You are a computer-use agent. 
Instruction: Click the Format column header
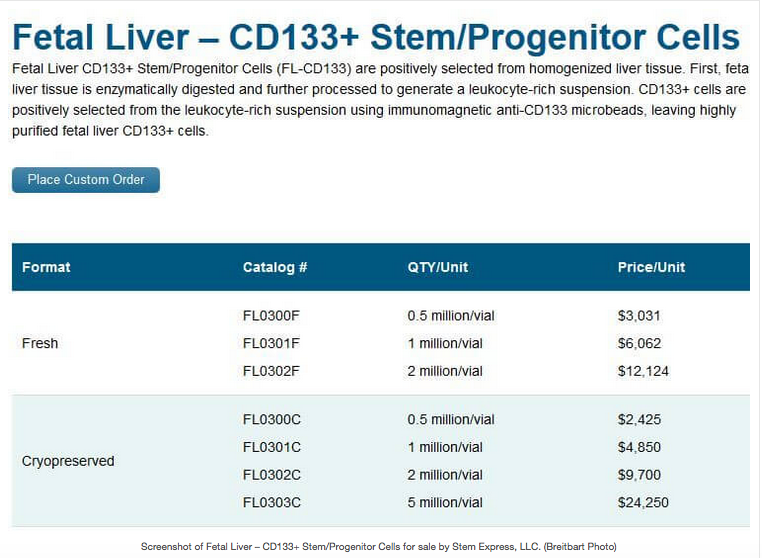46,267
